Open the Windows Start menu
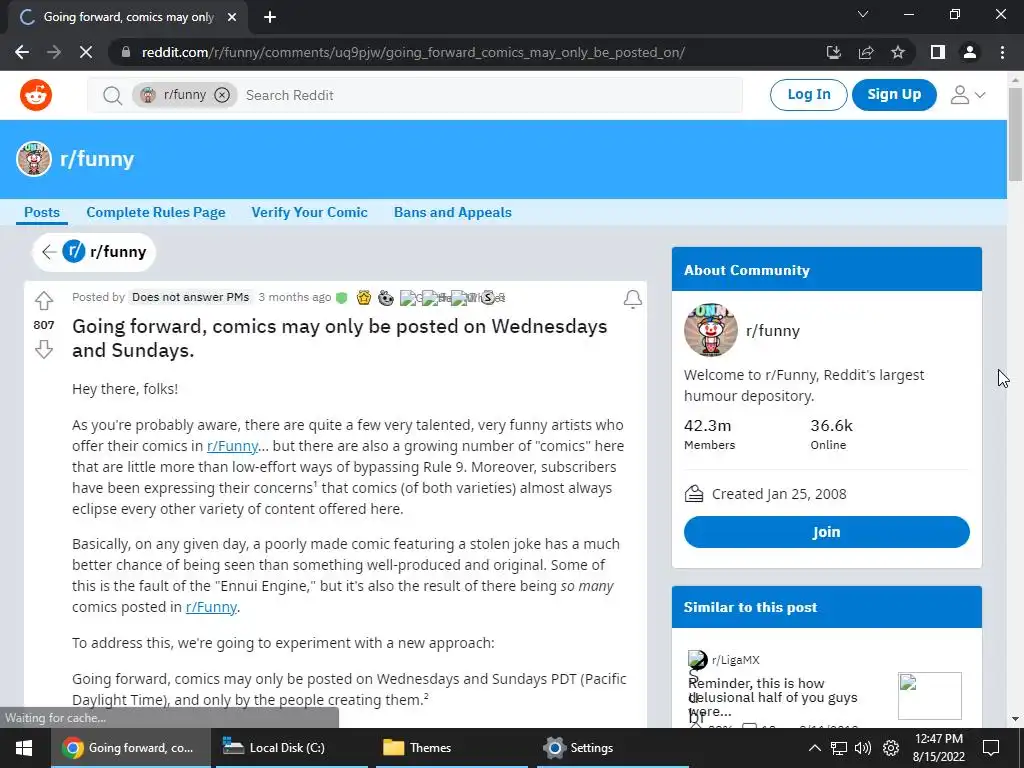Image resolution: width=1024 pixels, height=768 pixels. coord(25,748)
